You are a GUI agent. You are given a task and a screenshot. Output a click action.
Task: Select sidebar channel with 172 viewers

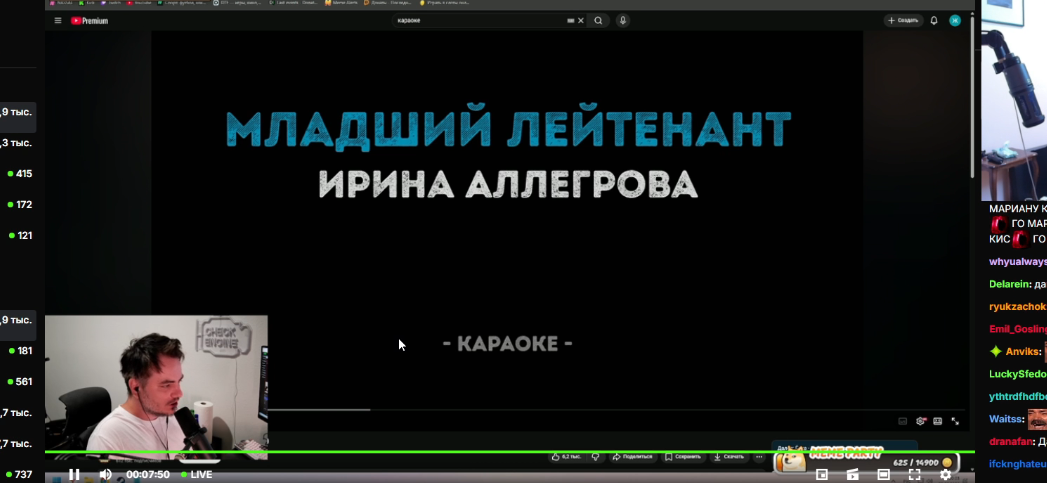pyautogui.click(x=18, y=204)
